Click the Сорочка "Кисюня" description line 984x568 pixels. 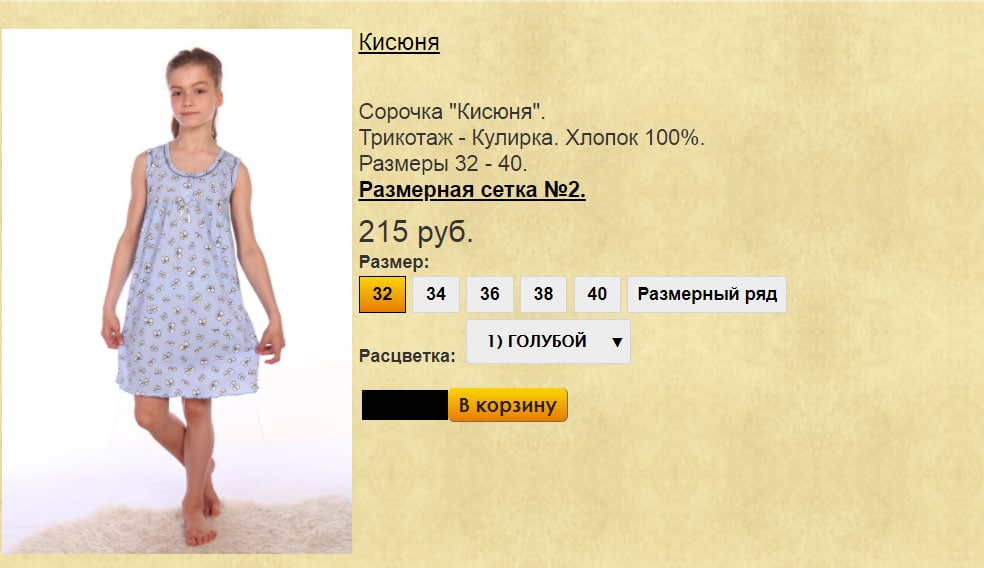click(452, 112)
